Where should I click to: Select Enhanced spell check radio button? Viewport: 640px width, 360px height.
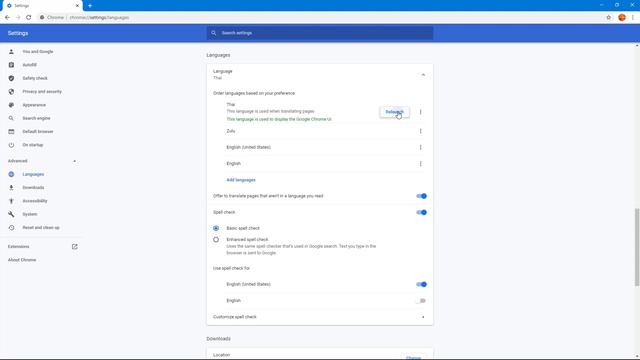(216, 240)
